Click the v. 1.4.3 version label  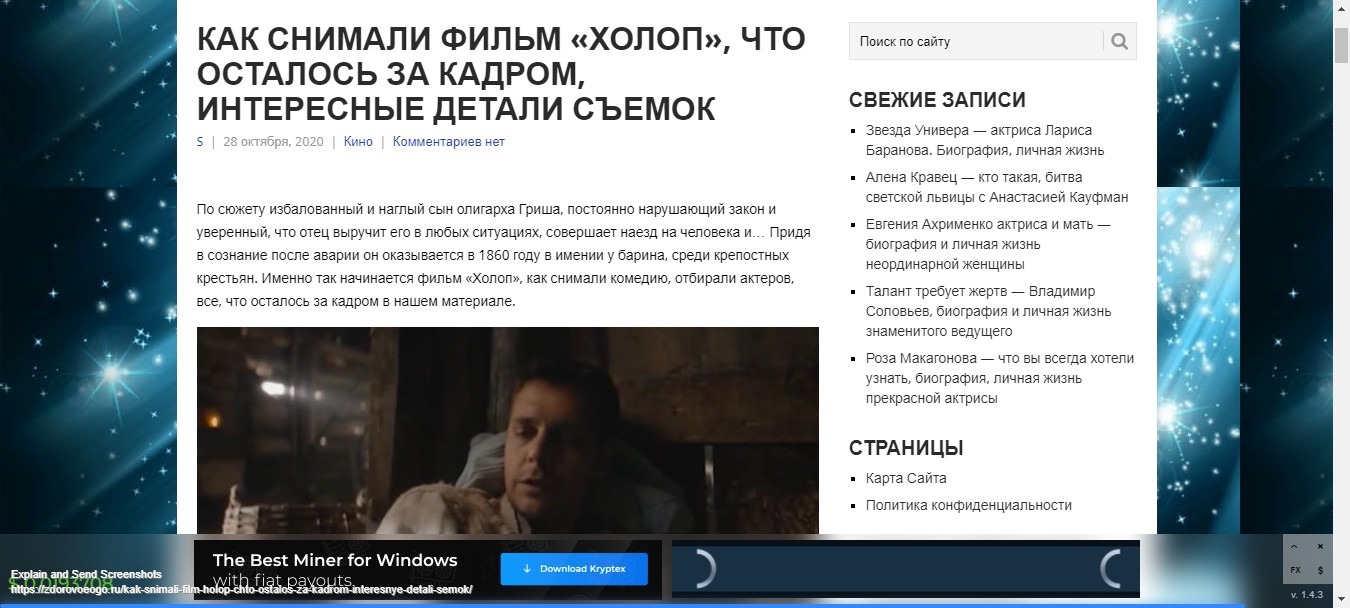coord(1307,595)
